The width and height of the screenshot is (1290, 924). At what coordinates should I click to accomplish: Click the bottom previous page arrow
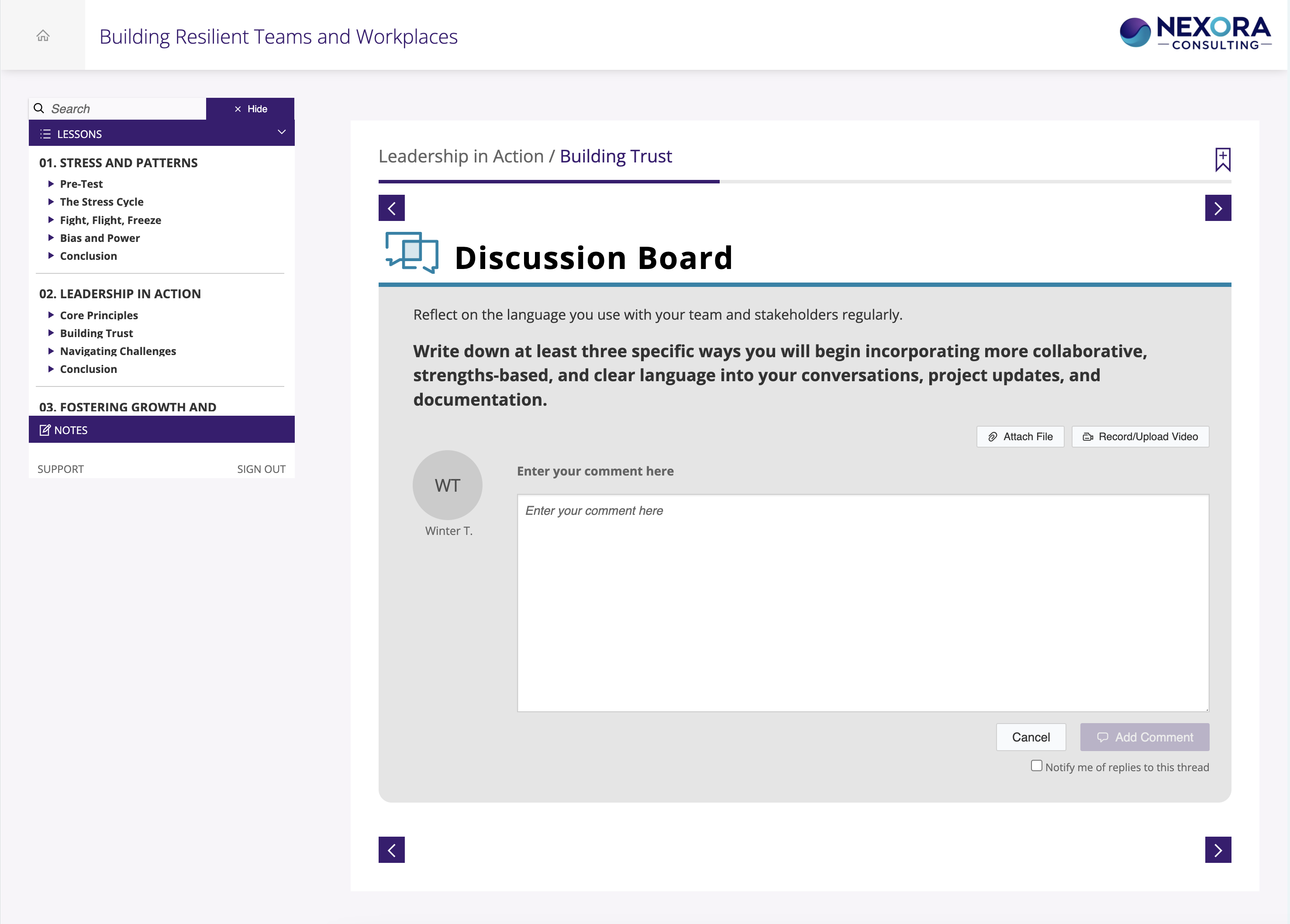(x=391, y=849)
